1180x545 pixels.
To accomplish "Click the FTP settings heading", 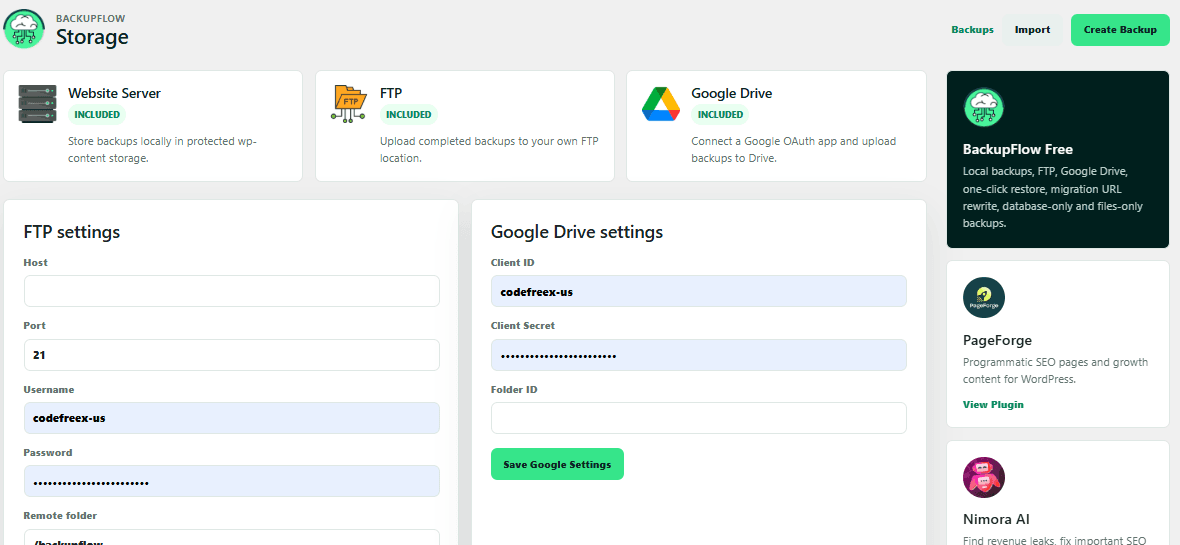I will (x=72, y=232).
